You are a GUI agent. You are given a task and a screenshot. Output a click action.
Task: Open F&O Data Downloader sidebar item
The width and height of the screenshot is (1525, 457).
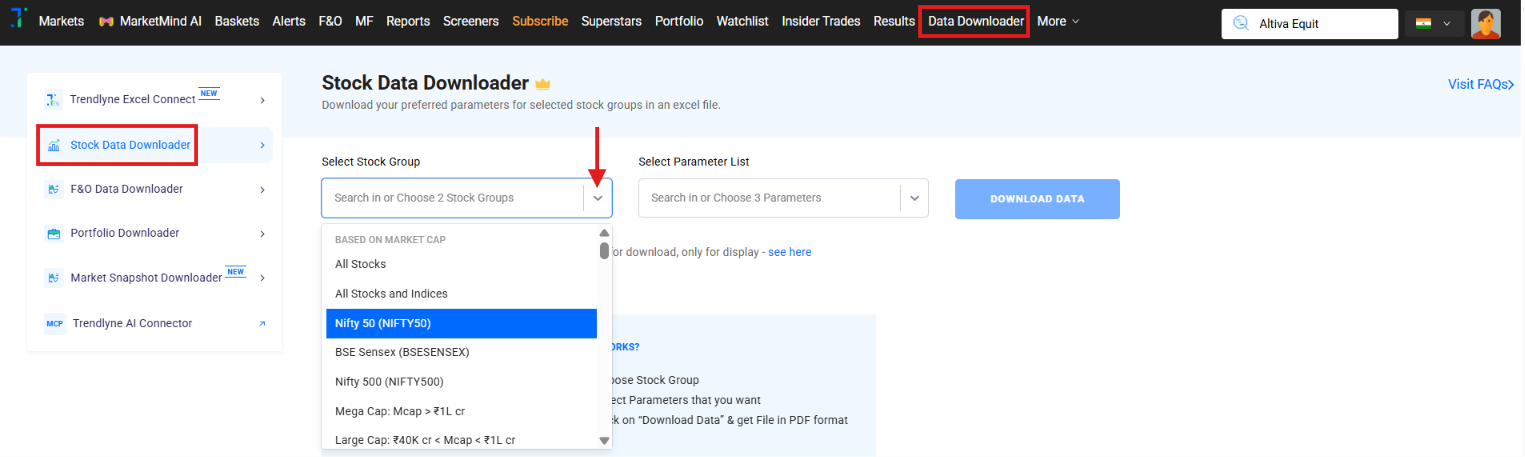click(x=155, y=189)
